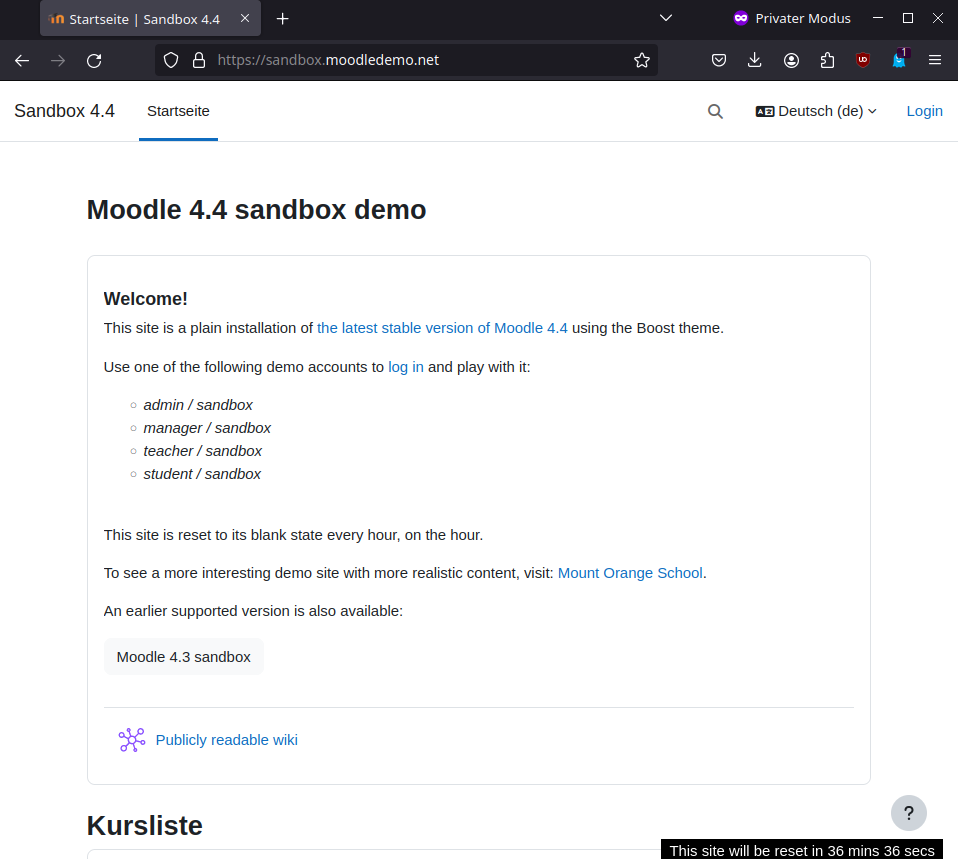Open a new browser tab
958x859 pixels.
point(282,19)
